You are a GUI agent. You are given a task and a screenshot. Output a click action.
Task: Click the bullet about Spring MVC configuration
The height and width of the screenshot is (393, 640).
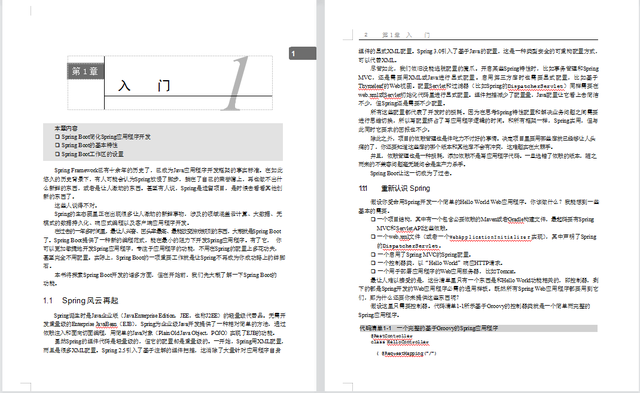point(421,254)
